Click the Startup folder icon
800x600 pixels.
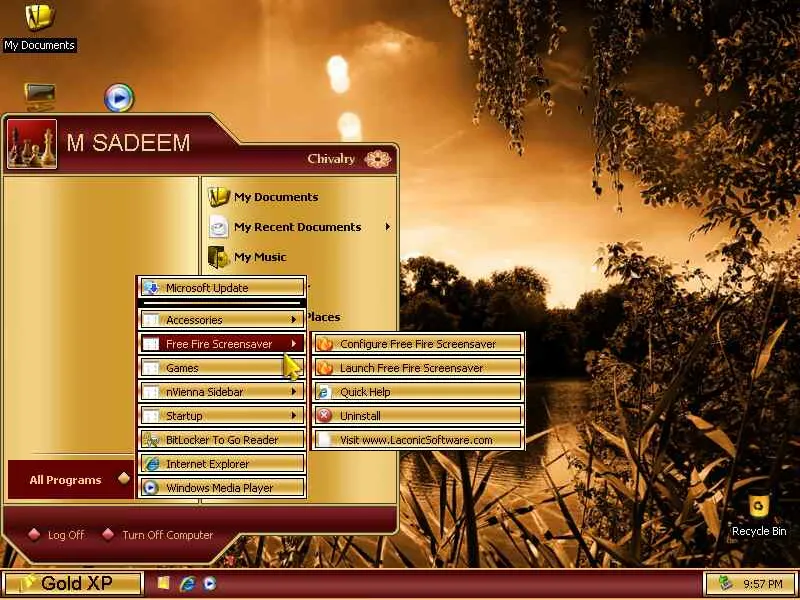click(x=151, y=416)
